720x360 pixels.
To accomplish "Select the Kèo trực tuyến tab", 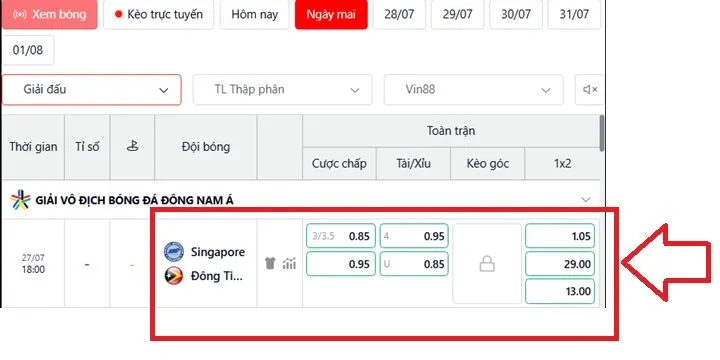I will pos(158,14).
